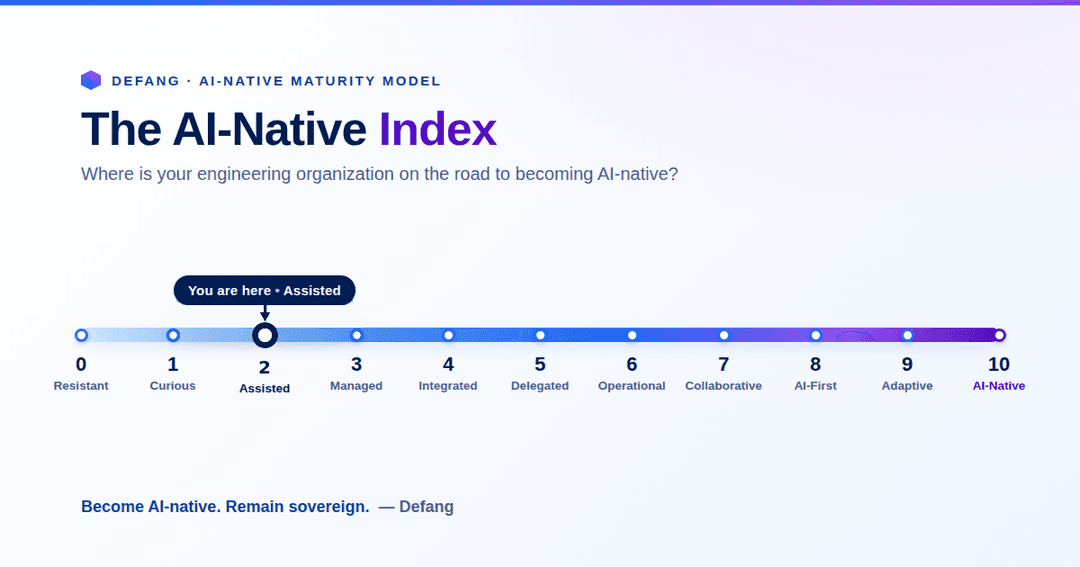Select level 6 marker on timeline
Viewport: 1080px width, 567px height.
632,336
